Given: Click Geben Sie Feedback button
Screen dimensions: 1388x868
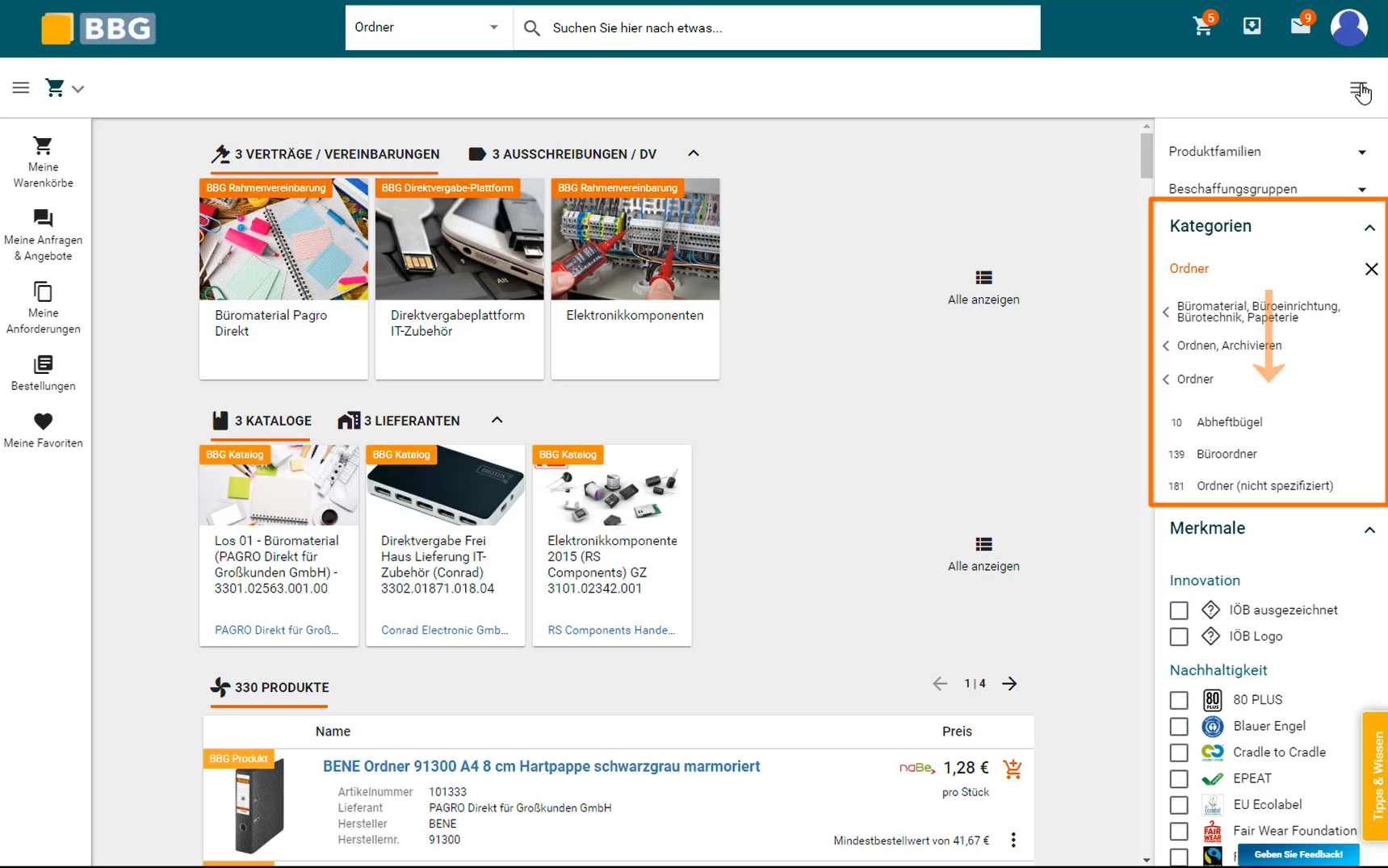Looking at the screenshot, I should [1298, 854].
